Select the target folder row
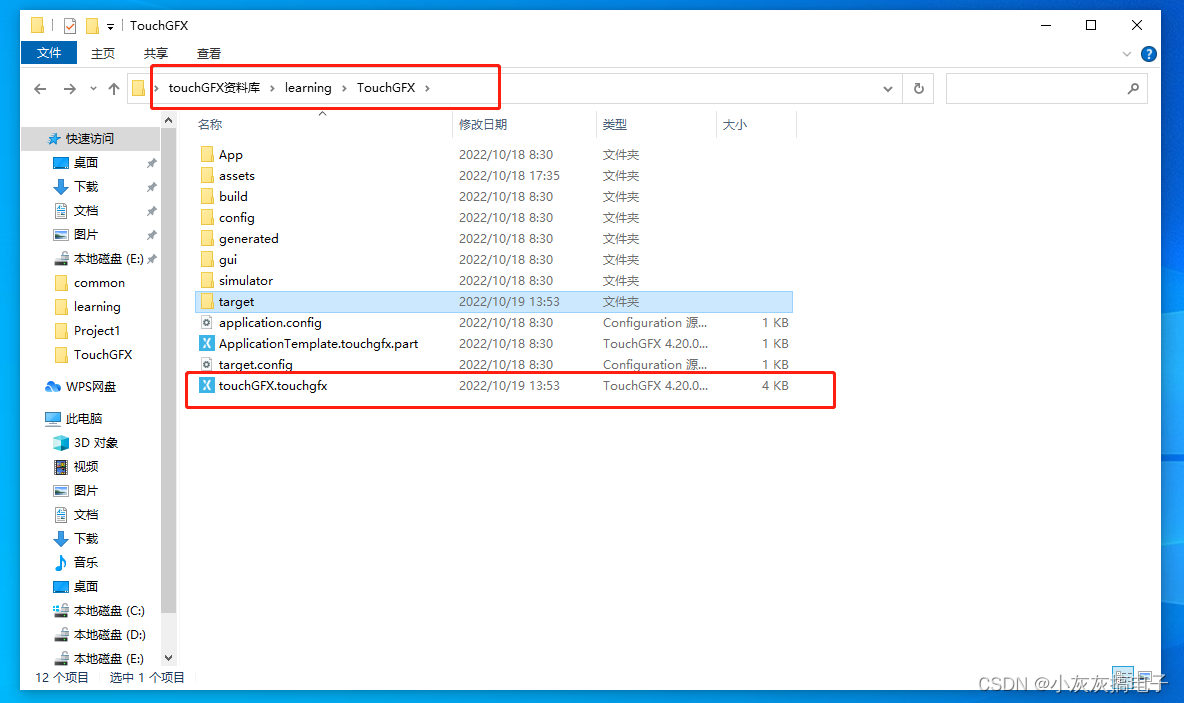Viewport: 1184px width, 703px height. [494, 301]
